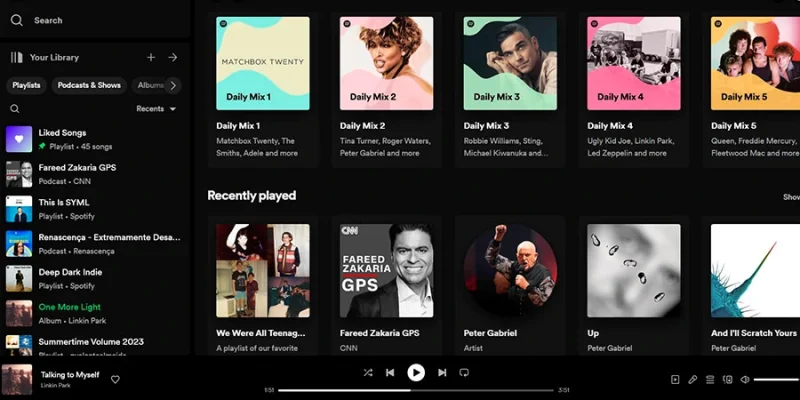Open Search from the sidebar
The image size is (800, 400).
37,20
